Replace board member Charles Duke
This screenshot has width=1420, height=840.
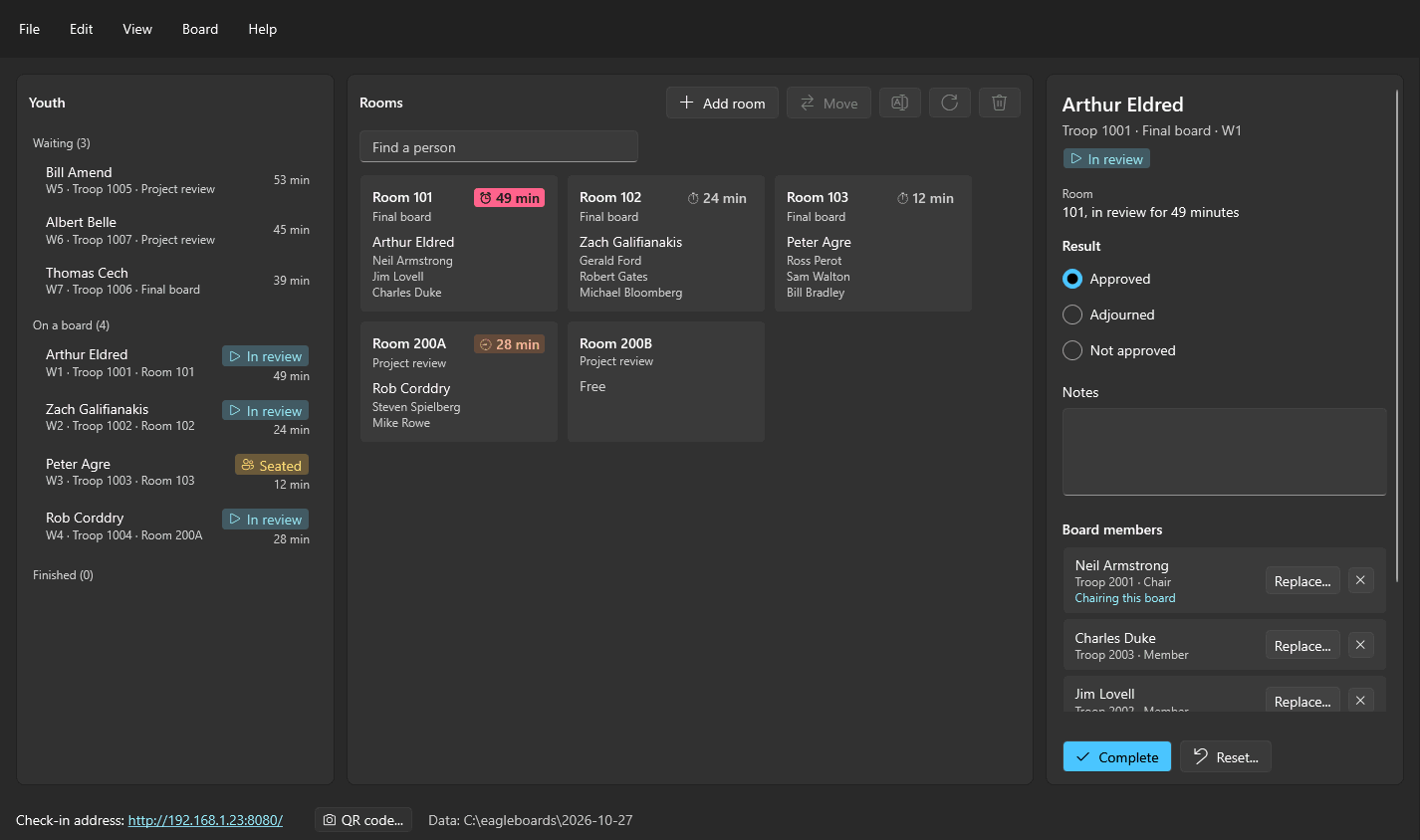1302,645
